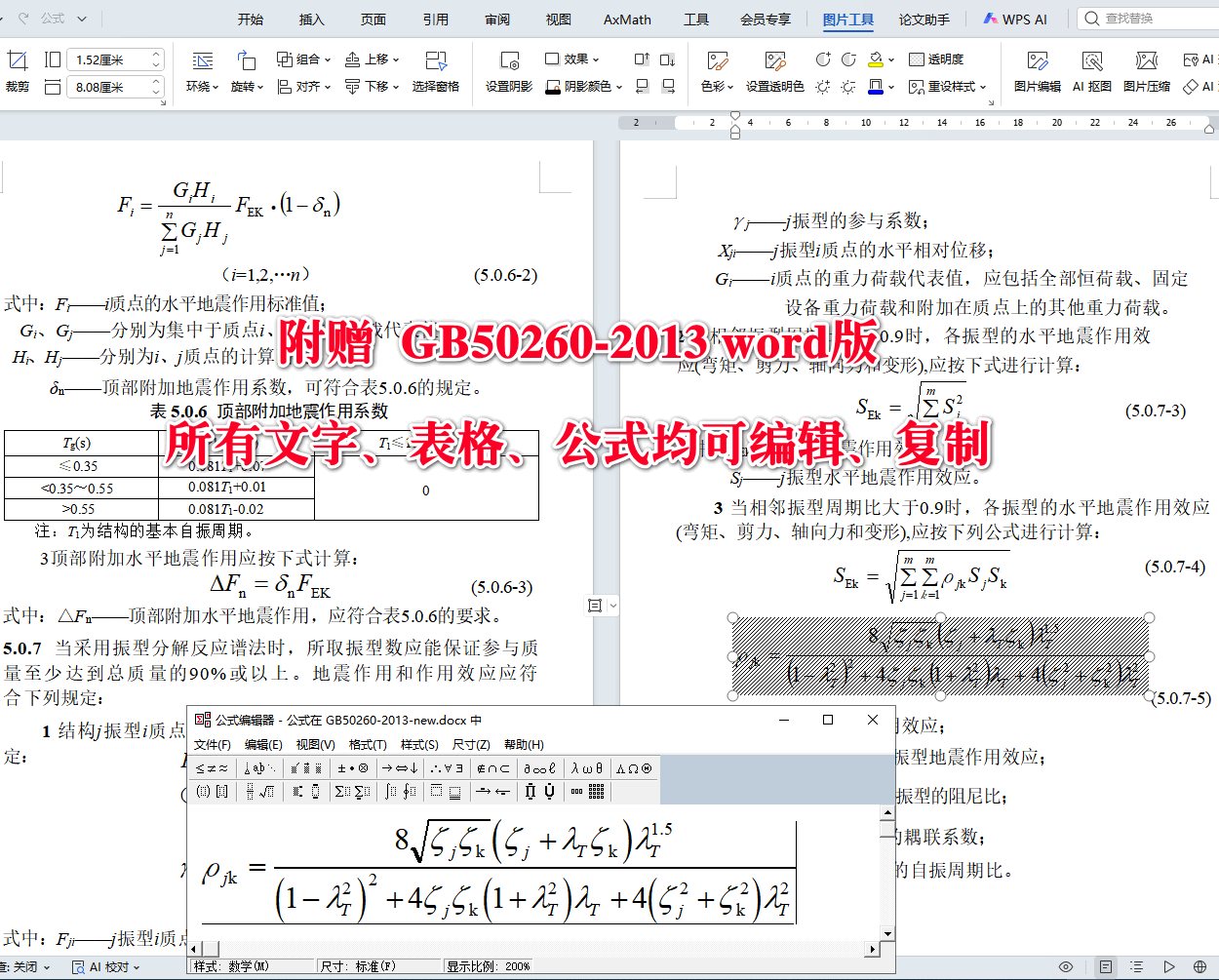
Task: Switch to the 插入 (Insert) tab
Action: (x=311, y=19)
